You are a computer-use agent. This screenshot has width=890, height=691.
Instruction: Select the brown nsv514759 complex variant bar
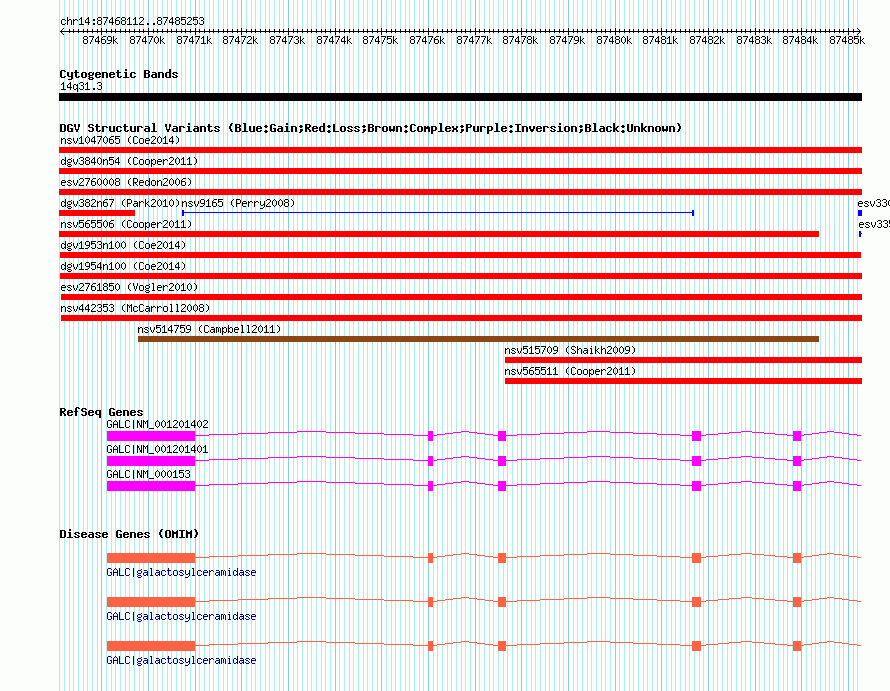click(478, 339)
